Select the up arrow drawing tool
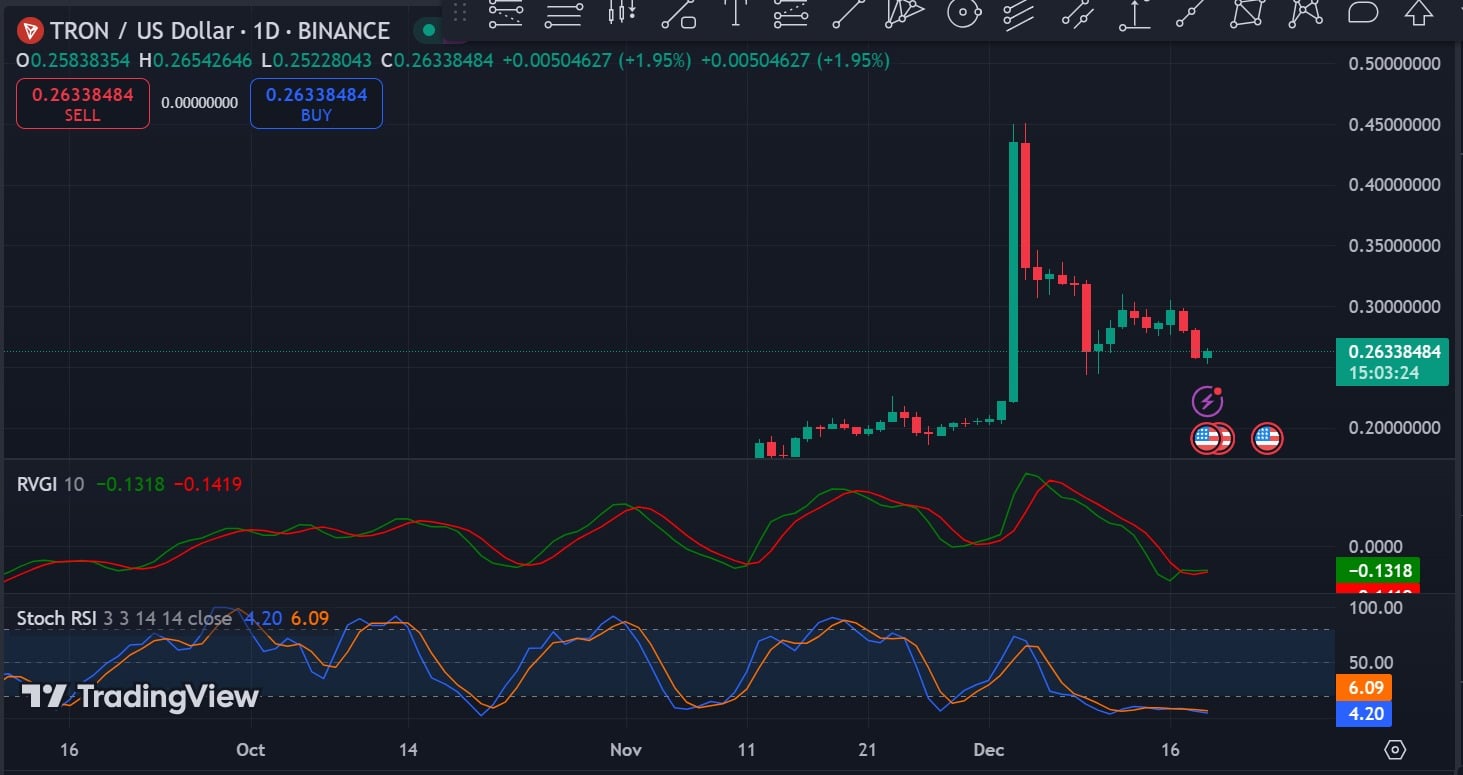 click(x=1418, y=13)
